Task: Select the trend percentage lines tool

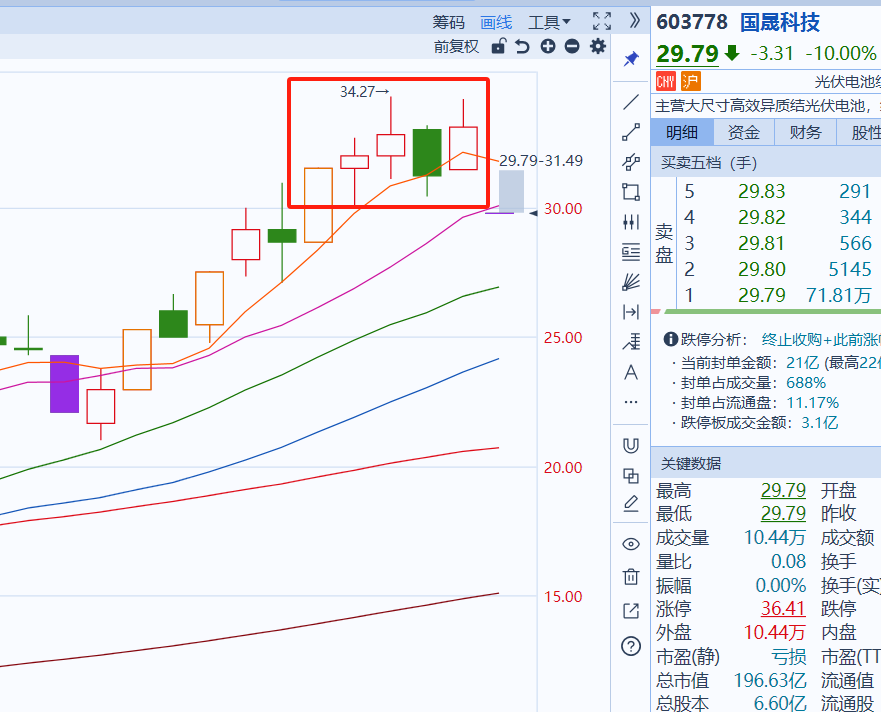Action: (631, 342)
